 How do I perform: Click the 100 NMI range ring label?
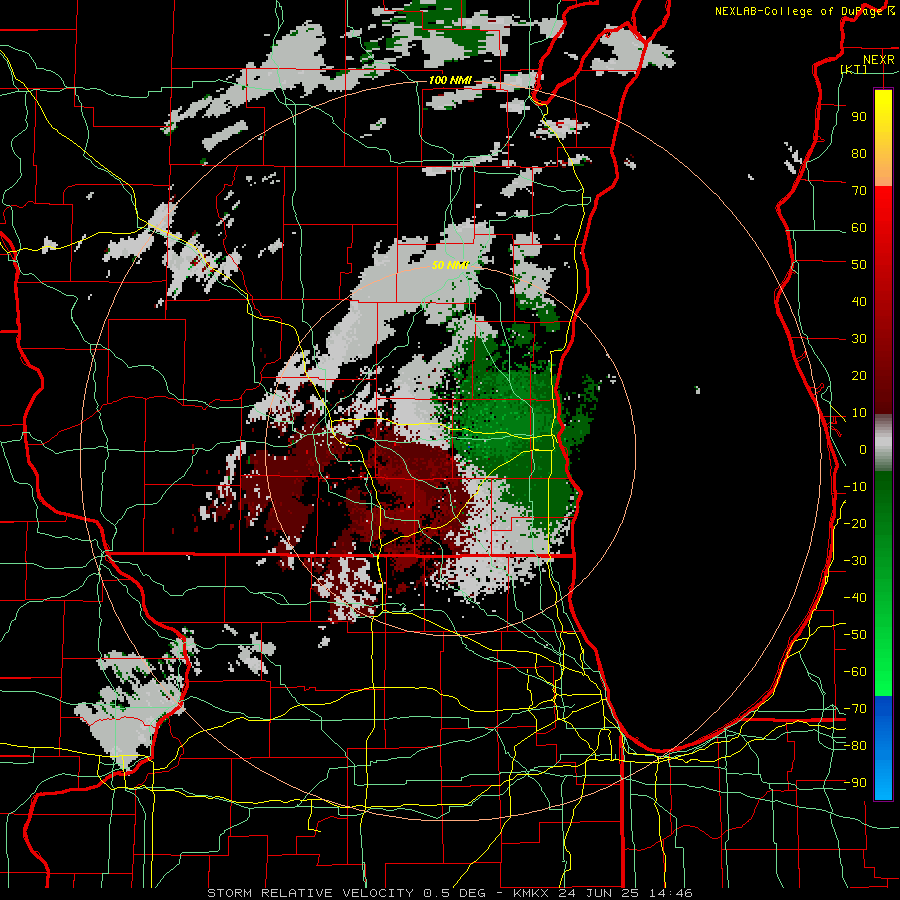(450, 80)
